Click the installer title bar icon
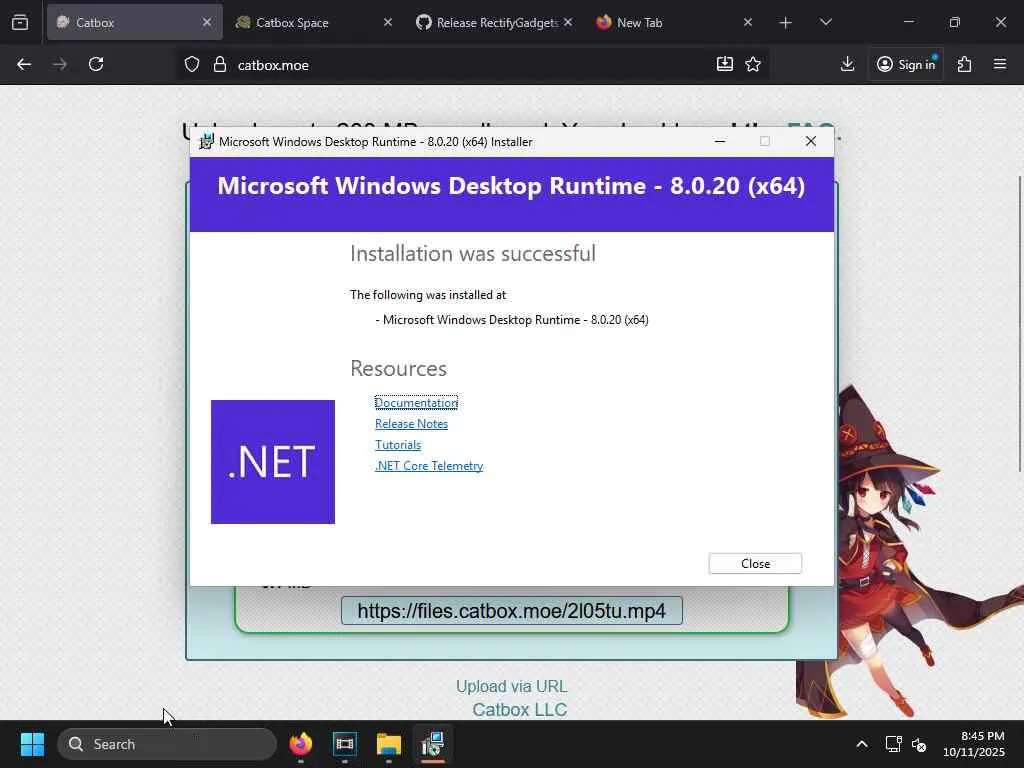Screen dimensions: 1024x768 (206, 142)
